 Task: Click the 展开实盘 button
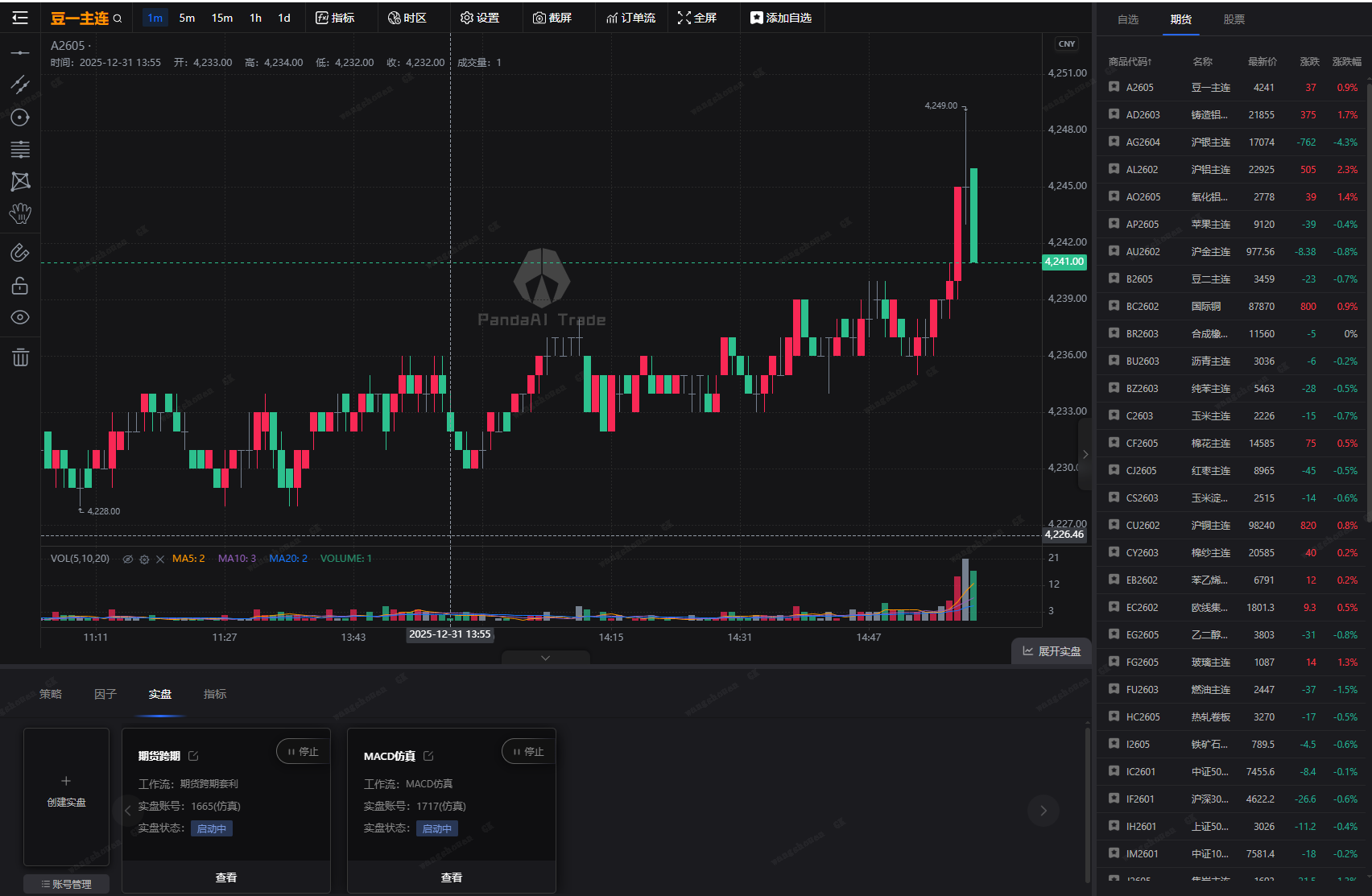1052,651
